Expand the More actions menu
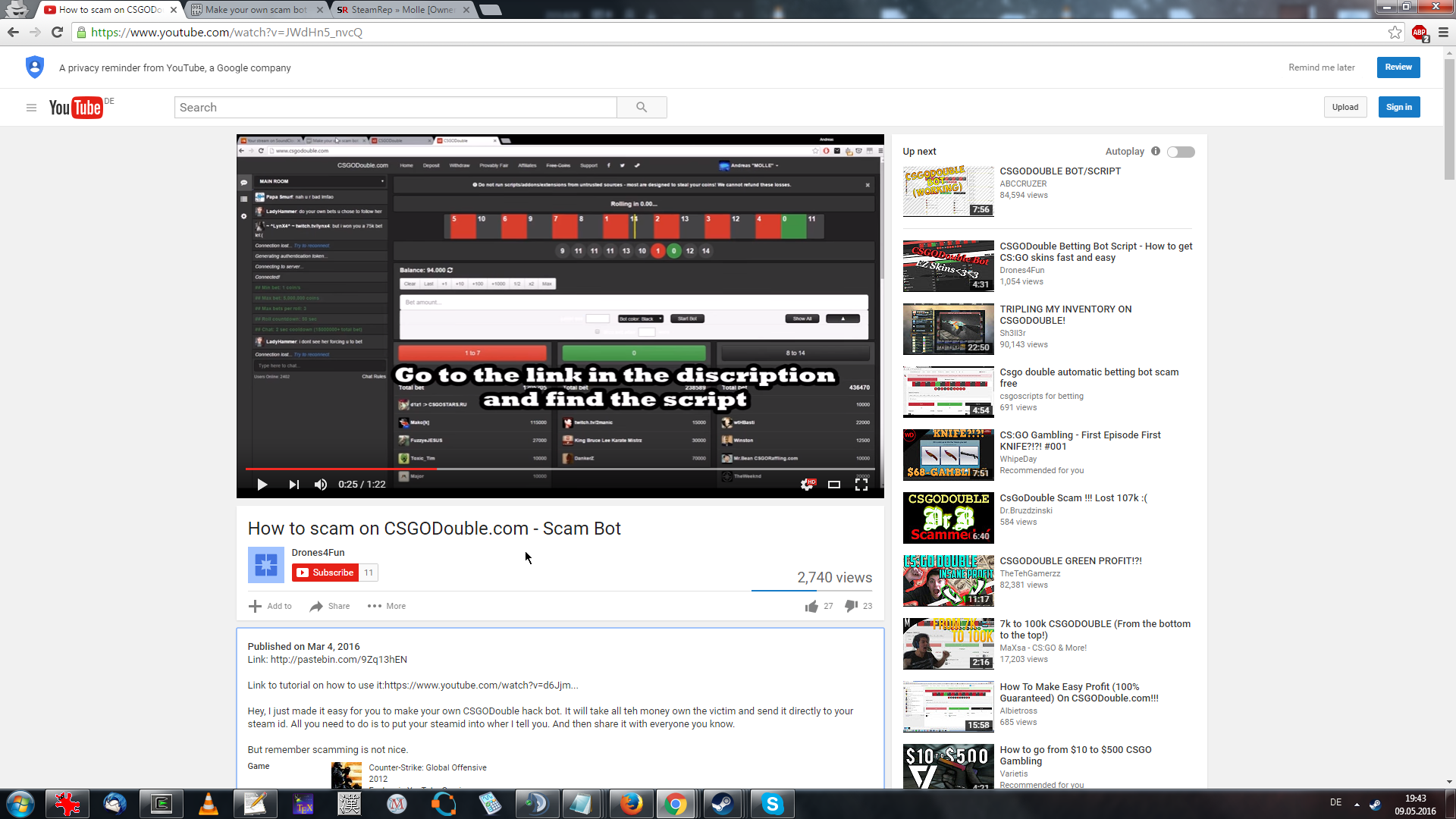 387,606
